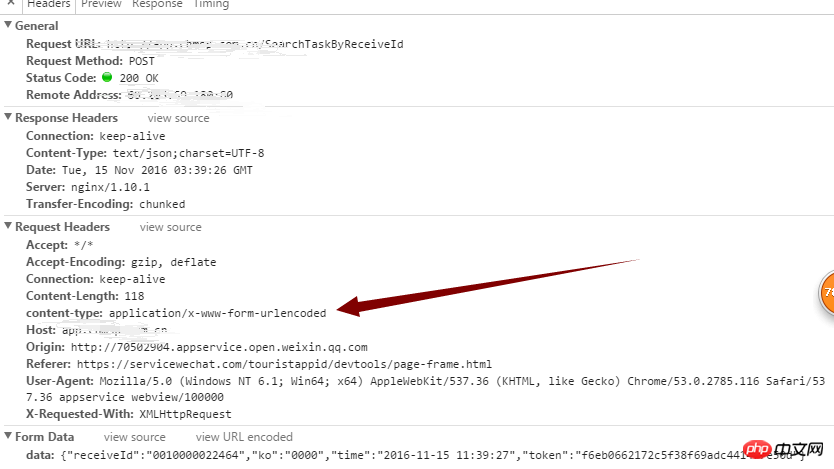This screenshot has width=834, height=469.
Task: Open the Timing tab
Action: coord(211,4)
